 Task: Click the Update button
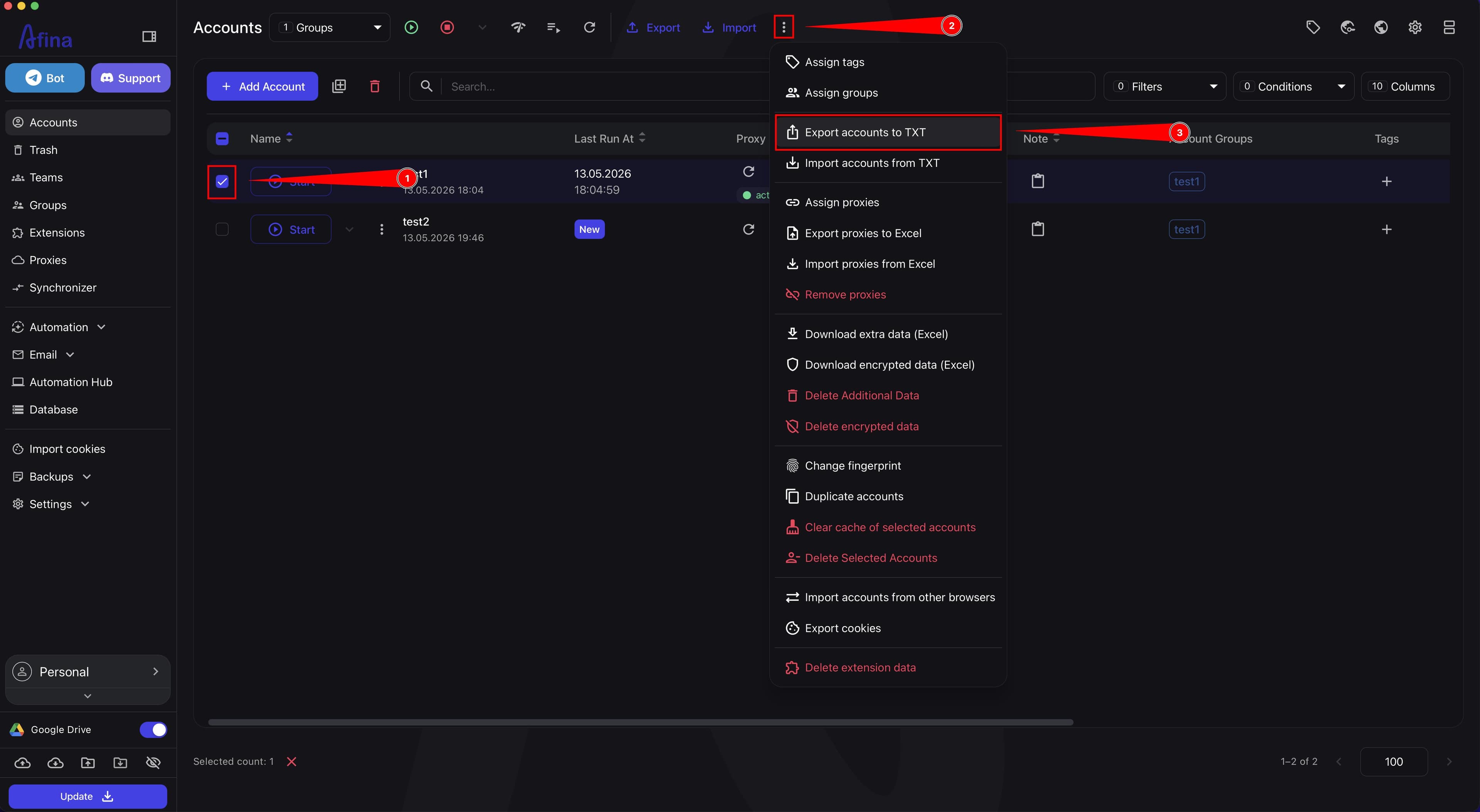(87, 797)
